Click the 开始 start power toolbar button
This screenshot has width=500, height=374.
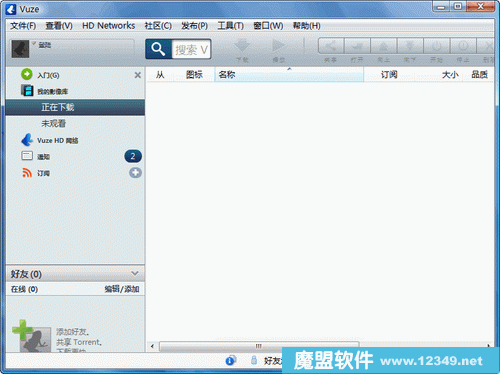[x=437, y=46]
